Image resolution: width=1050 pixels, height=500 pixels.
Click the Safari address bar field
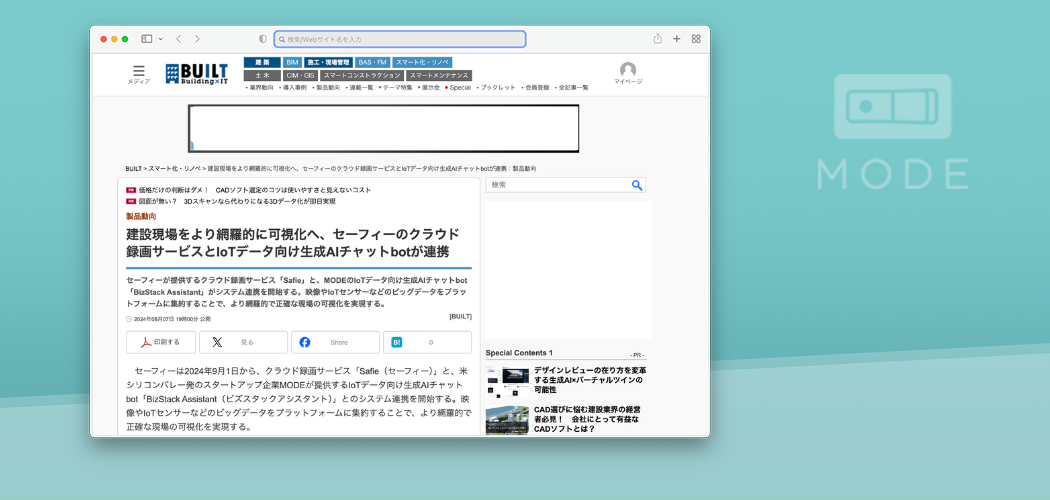(400, 39)
